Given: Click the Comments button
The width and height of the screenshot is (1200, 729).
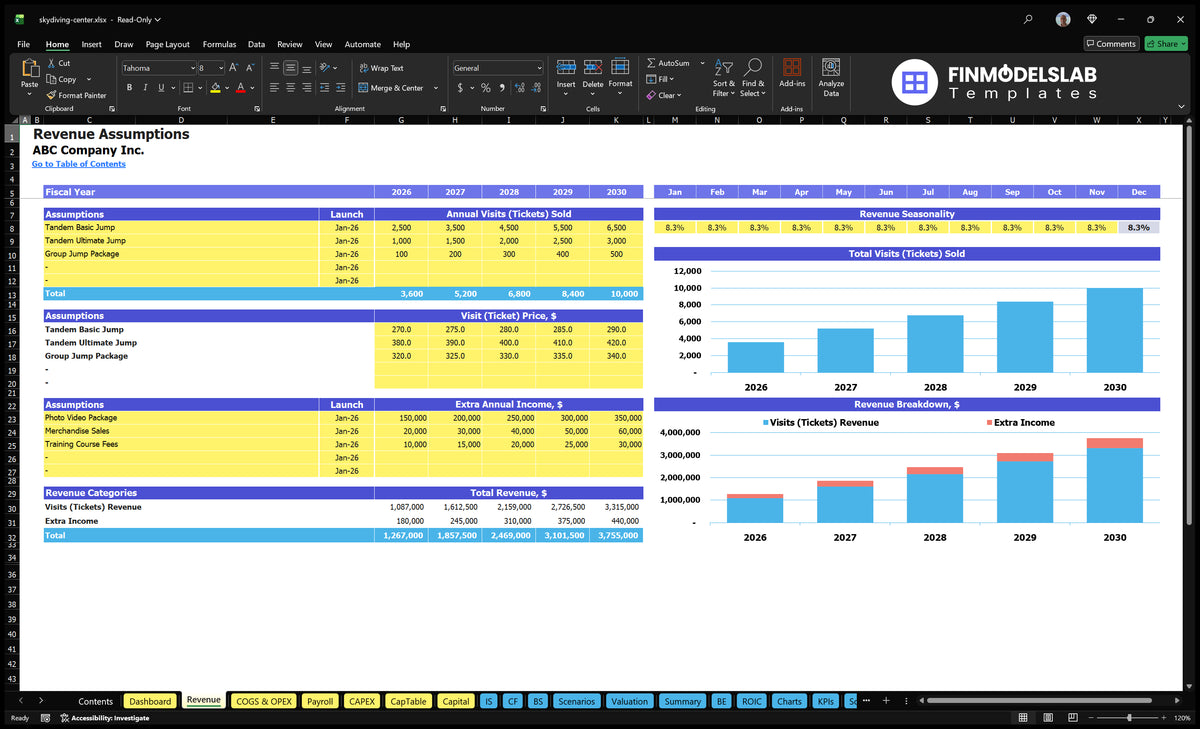Looking at the screenshot, I should click(x=1111, y=43).
